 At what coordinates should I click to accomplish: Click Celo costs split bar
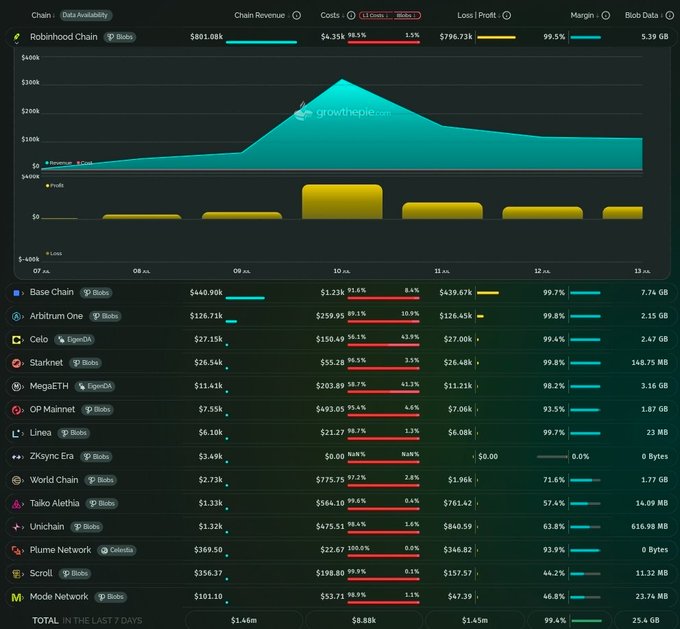click(x=384, y=345)
